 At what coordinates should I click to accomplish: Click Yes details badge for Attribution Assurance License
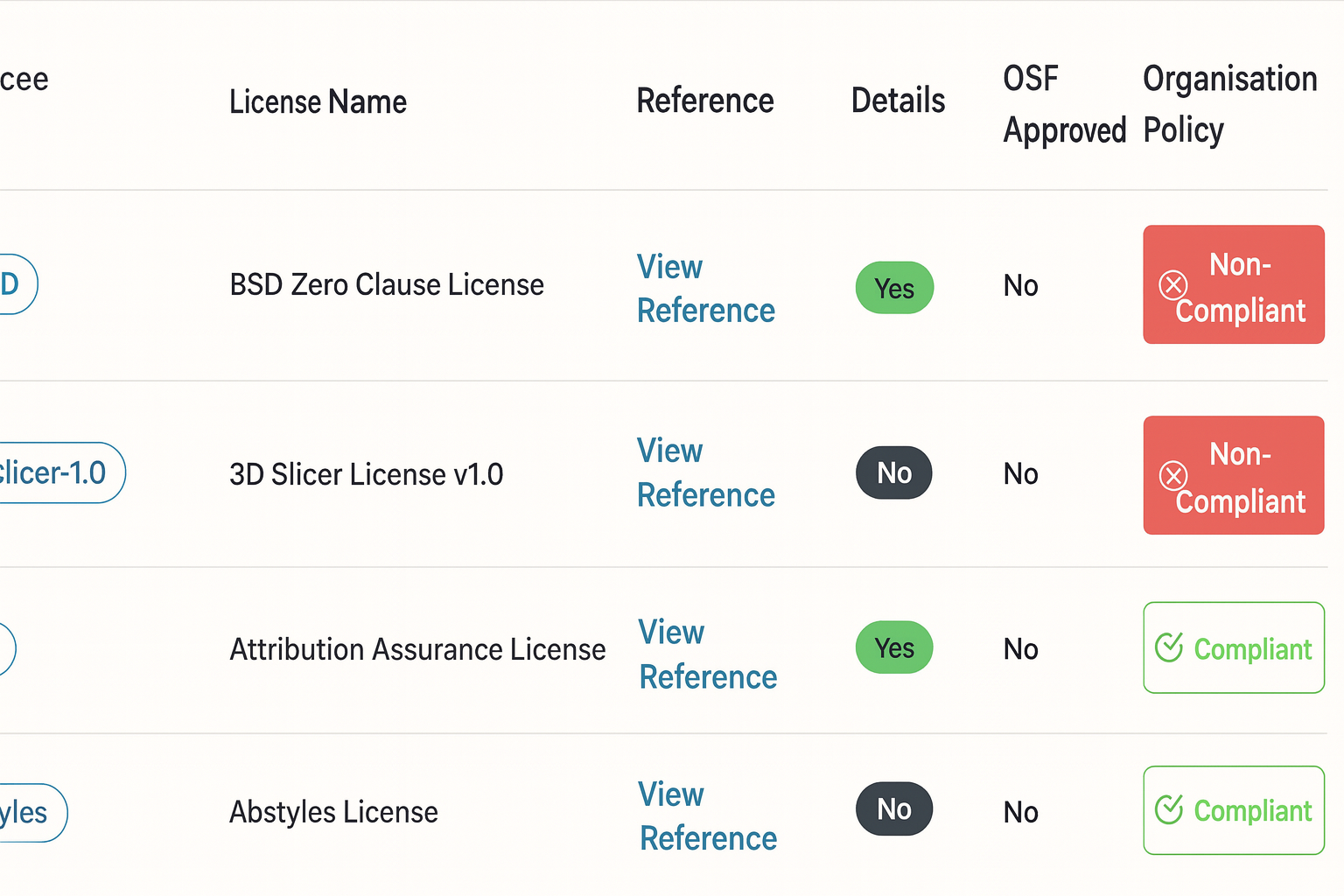coord(894,648)
